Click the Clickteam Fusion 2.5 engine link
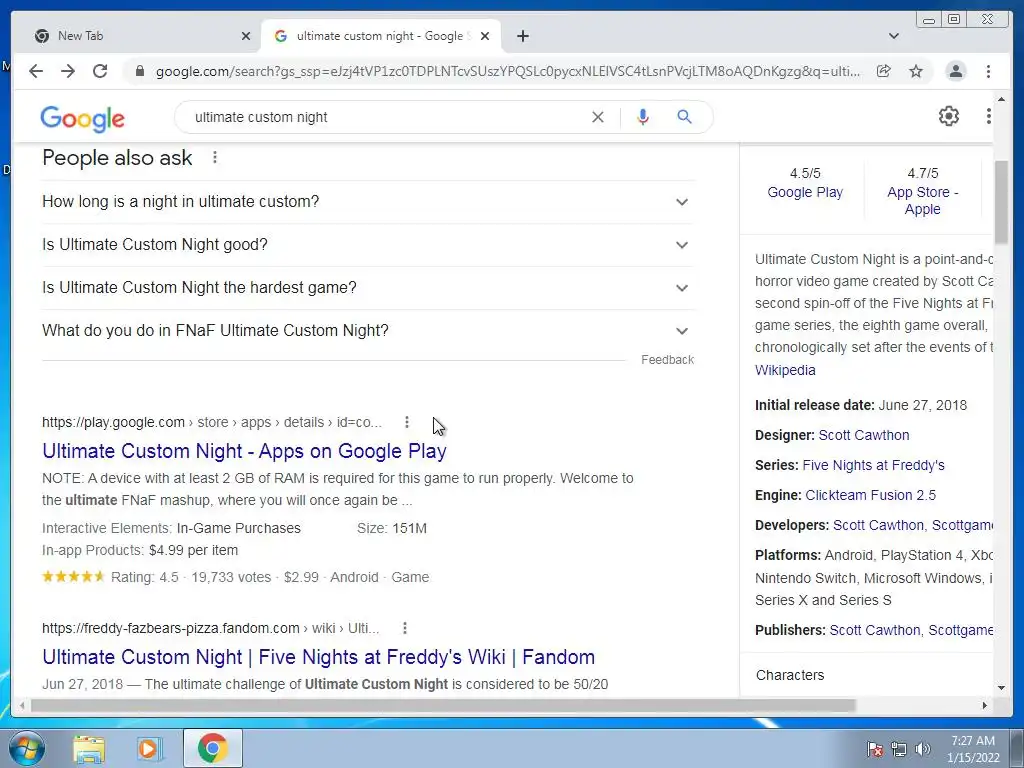The width and height of the screenshot is (1024, 768). pos(871,496)
